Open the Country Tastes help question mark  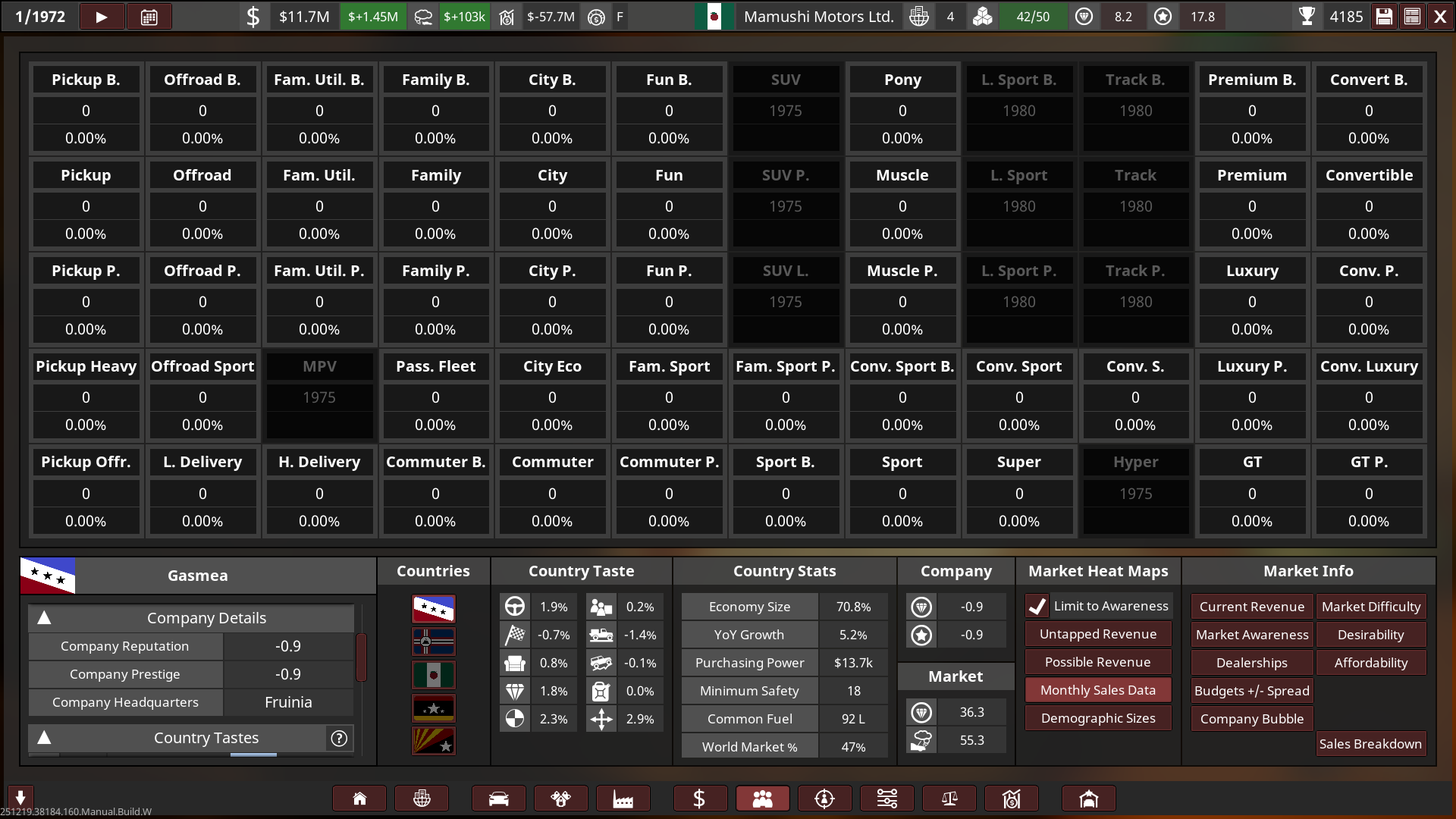tap(339, 738)
